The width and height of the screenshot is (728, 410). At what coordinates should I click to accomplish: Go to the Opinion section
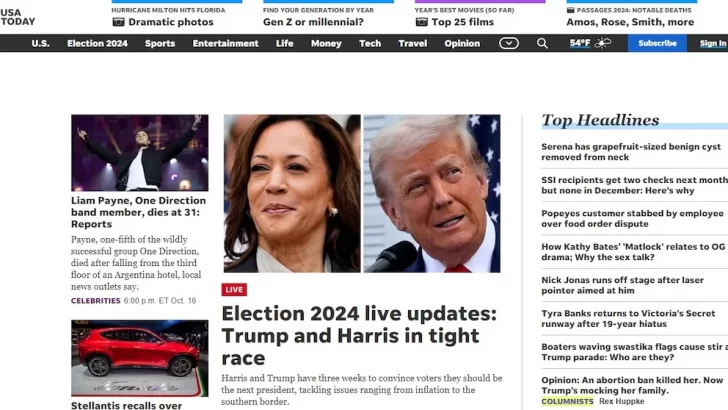click(x=462, y=43)
